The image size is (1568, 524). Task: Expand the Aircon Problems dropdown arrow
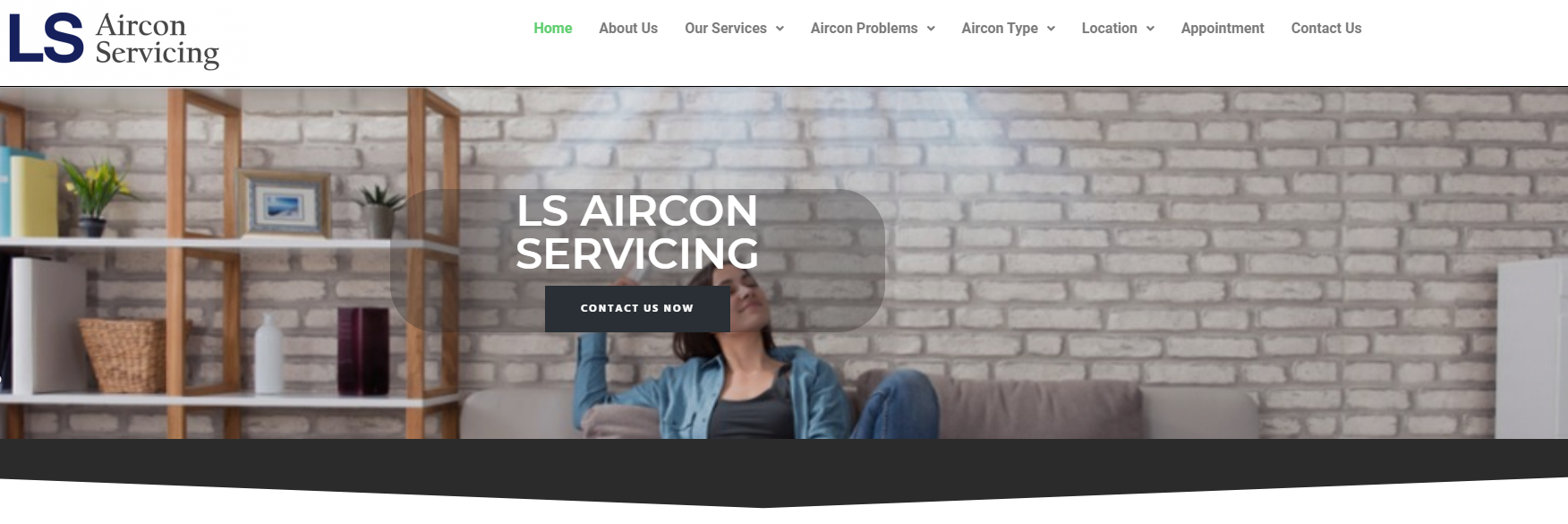[931, 29]
